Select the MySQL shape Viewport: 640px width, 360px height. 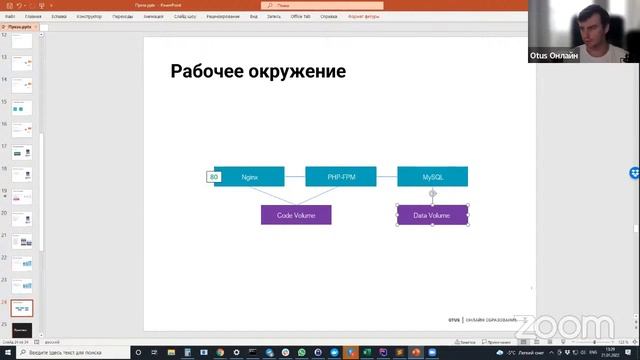[433, 177]
